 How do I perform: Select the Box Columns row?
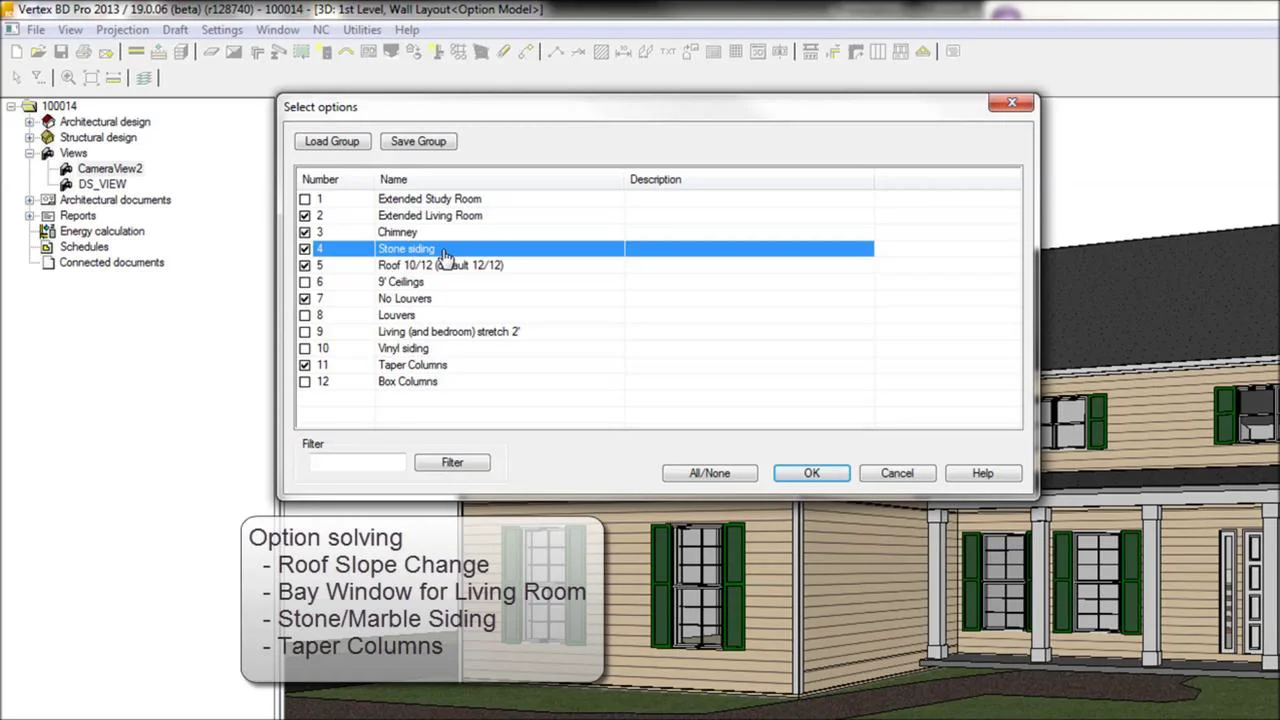tap(585, 382)
